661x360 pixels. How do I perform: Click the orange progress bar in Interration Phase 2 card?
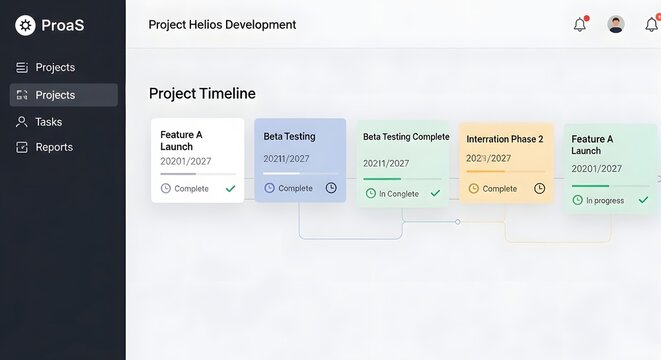[505, 172]
